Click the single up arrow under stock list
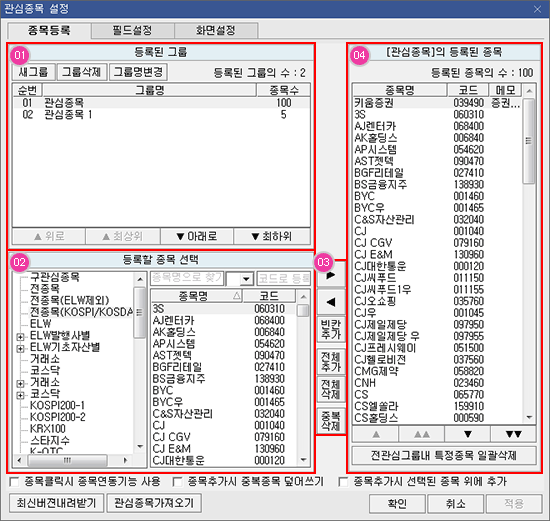This screenshot has height=521, width=550. pyautogui.click(x=376, y=434)
